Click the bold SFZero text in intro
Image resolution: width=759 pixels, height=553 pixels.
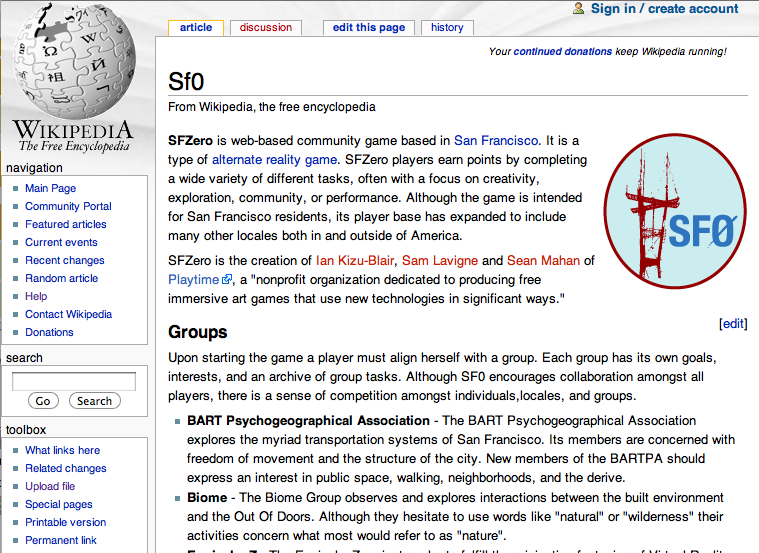[190, 140]
